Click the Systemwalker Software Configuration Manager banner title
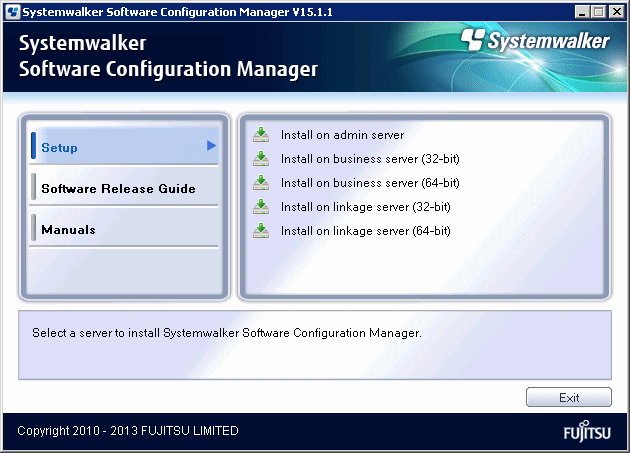Screen dimensions: 630x453 click(x=168, y=56)
